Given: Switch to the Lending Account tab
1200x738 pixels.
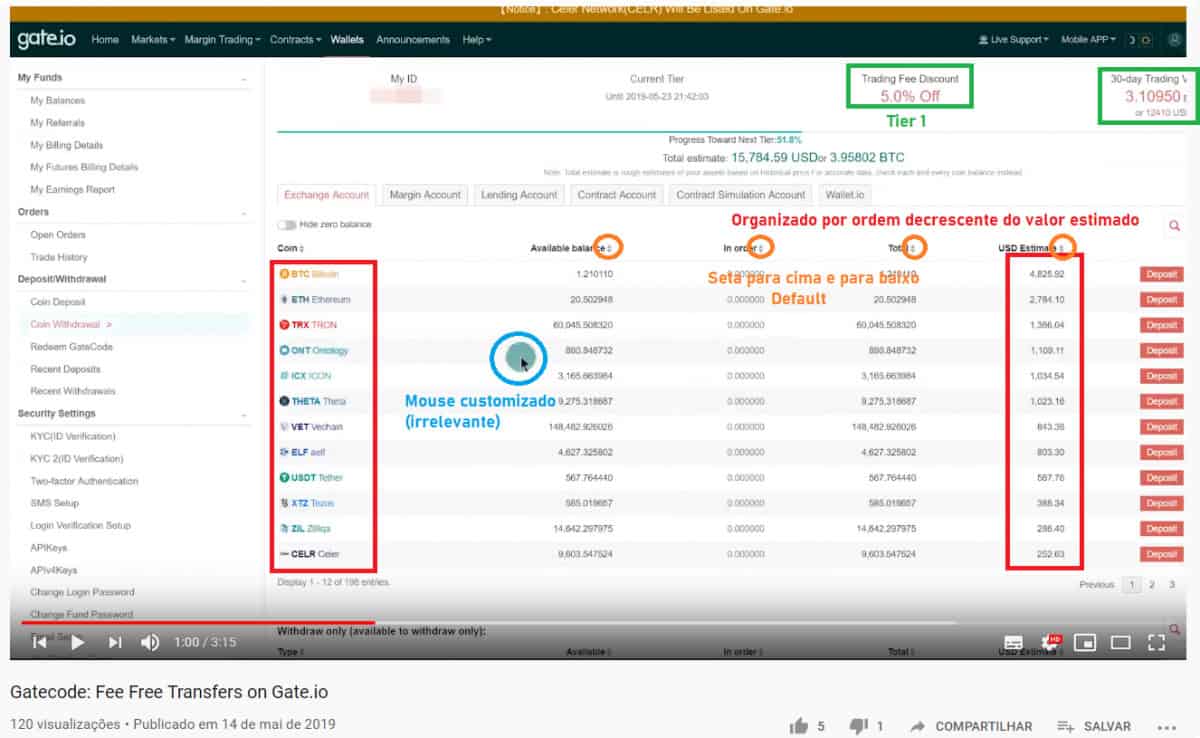Looking at the screenshot, I should coord(519,195).
